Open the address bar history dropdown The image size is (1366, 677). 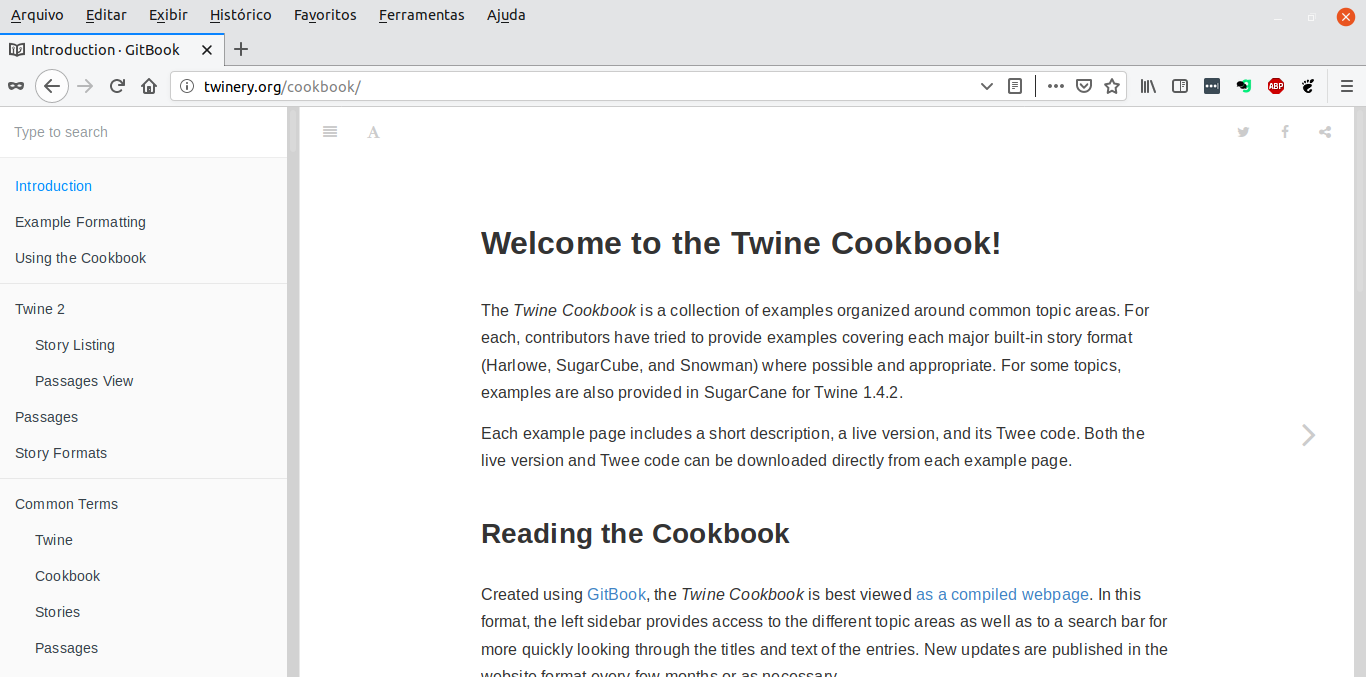coord(986,86)
